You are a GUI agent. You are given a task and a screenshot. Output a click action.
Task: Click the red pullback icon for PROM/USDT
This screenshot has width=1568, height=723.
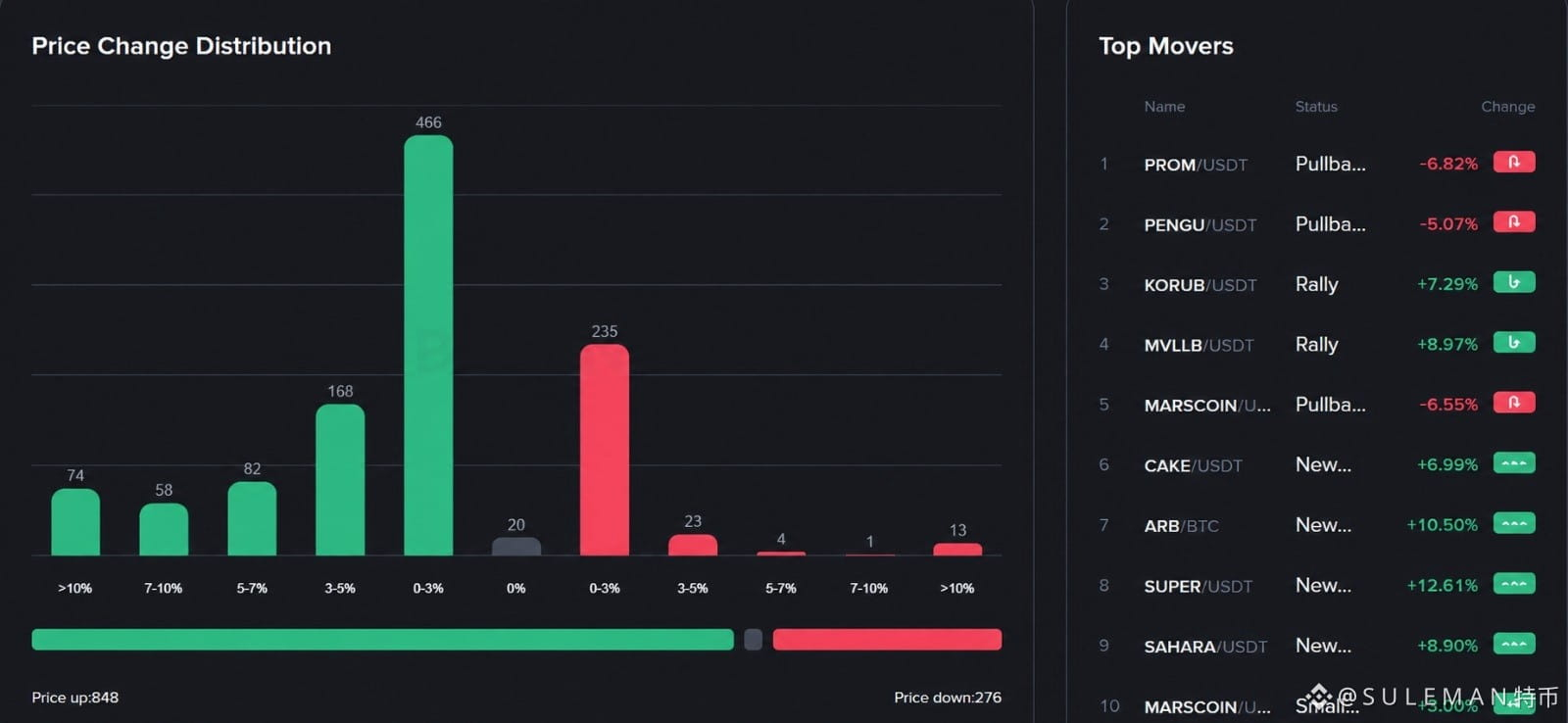coord(1514,162)
